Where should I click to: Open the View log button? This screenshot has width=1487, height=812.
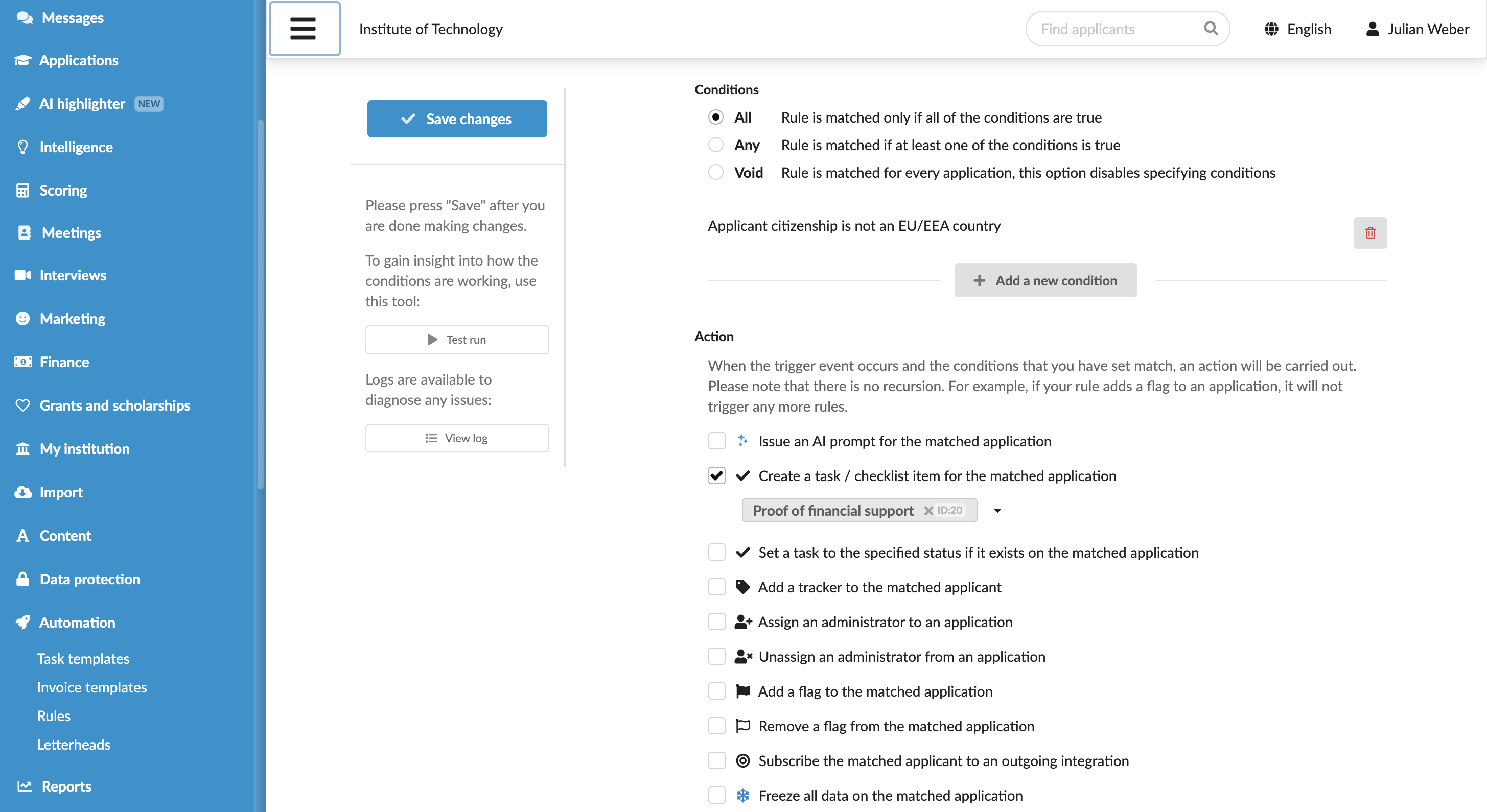point(457,438)
